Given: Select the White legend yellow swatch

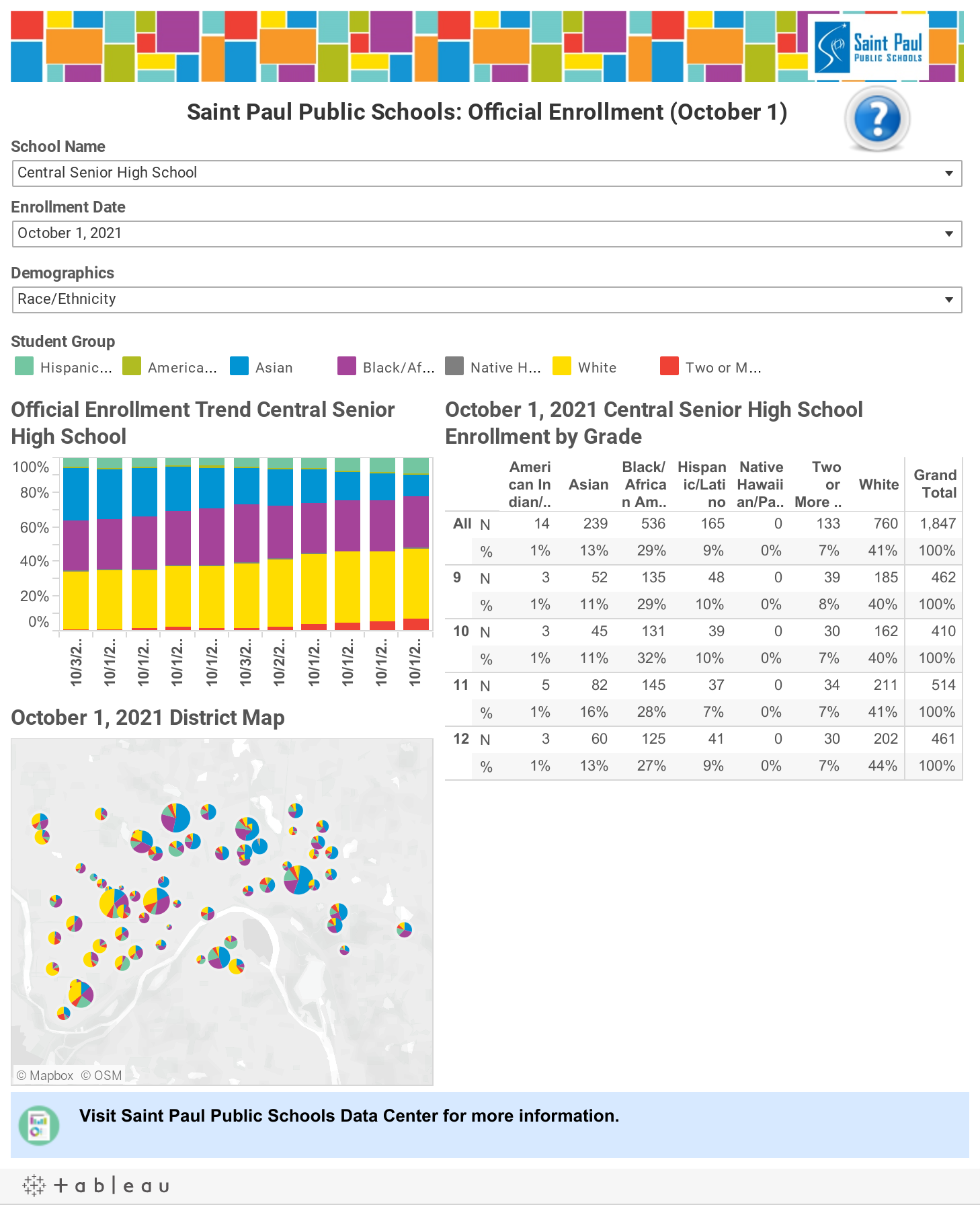Looking at the screenshot, I should (x=562, y=366).
